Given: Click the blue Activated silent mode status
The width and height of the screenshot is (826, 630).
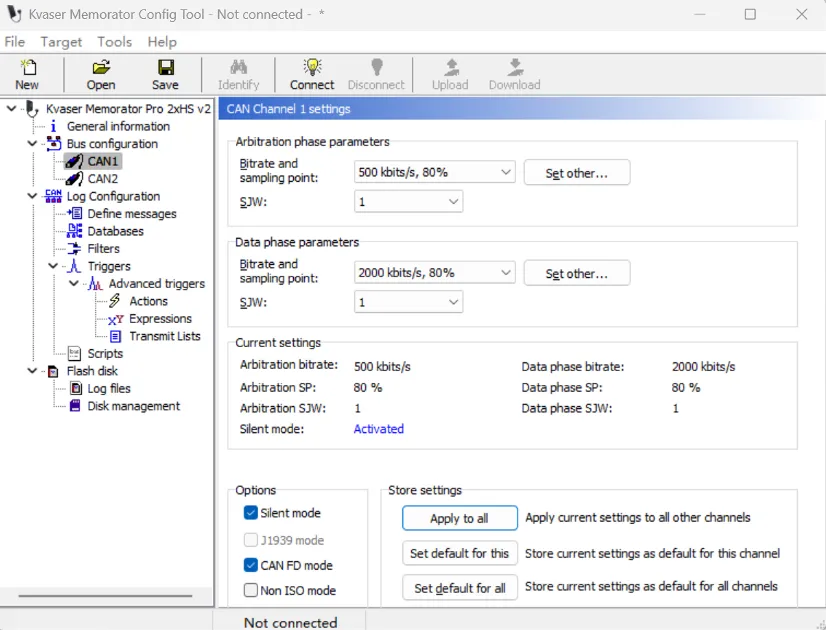Looking at the screenshot, I should tap(379, 429).
